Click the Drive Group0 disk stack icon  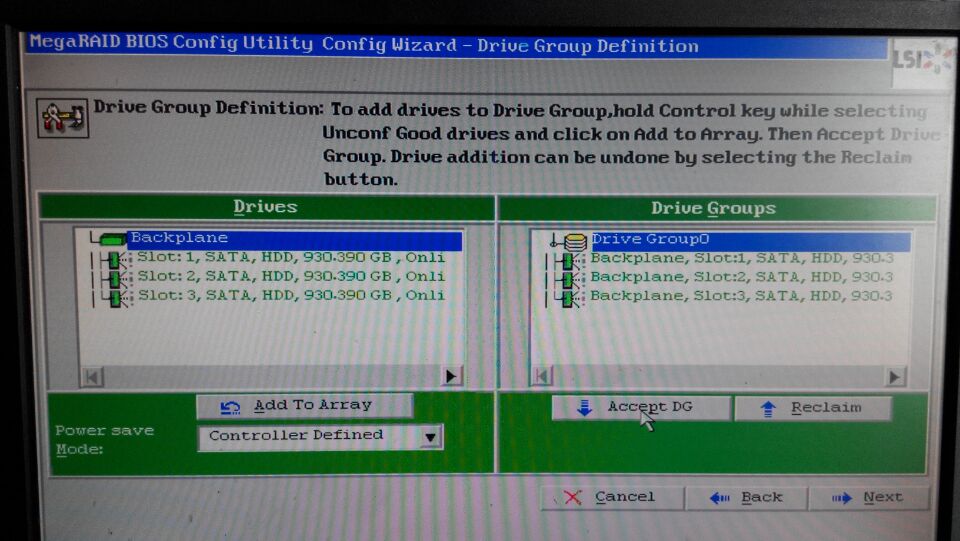[574, 241]
